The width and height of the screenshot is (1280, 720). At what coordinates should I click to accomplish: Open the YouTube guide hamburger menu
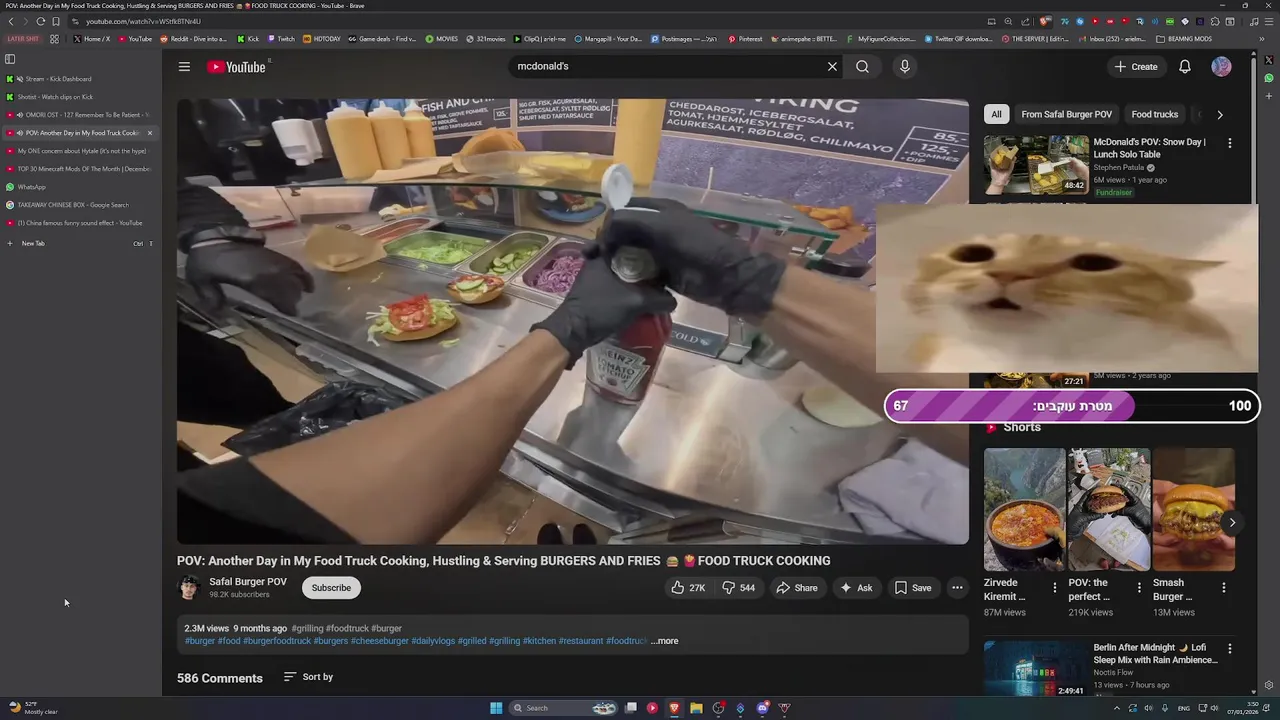point(184,66)
